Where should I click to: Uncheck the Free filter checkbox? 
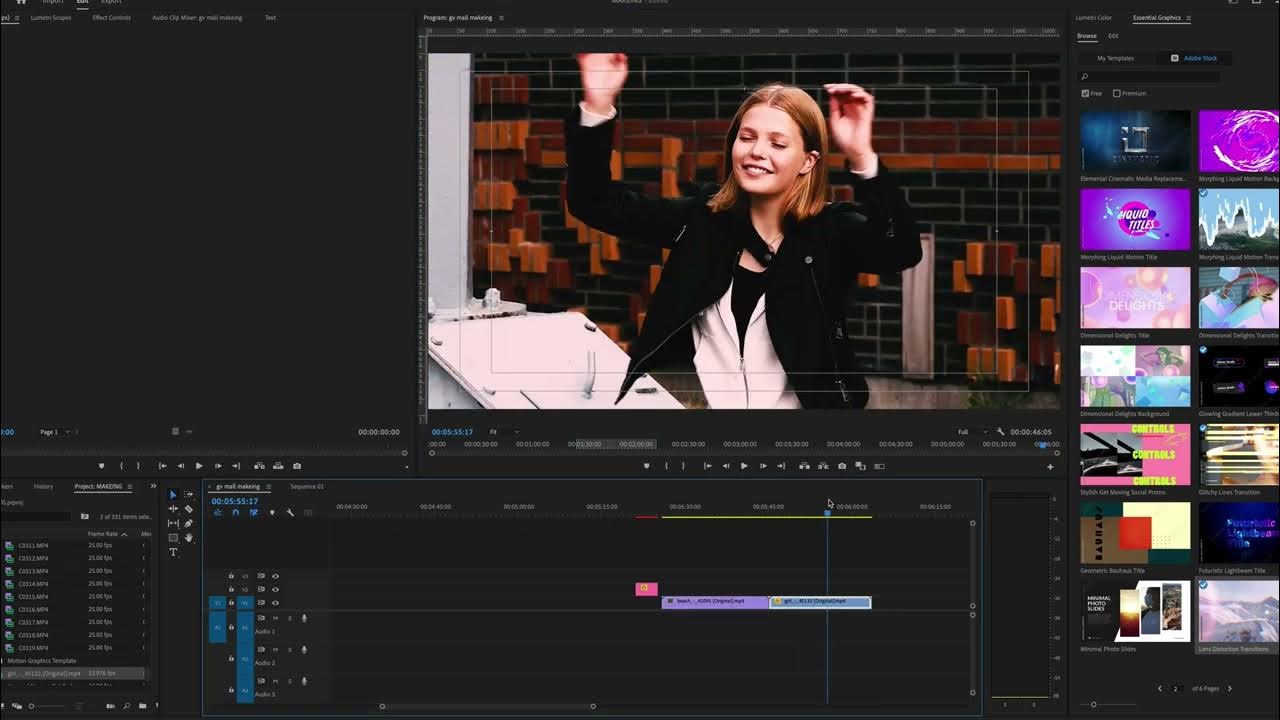[1085, 94]
